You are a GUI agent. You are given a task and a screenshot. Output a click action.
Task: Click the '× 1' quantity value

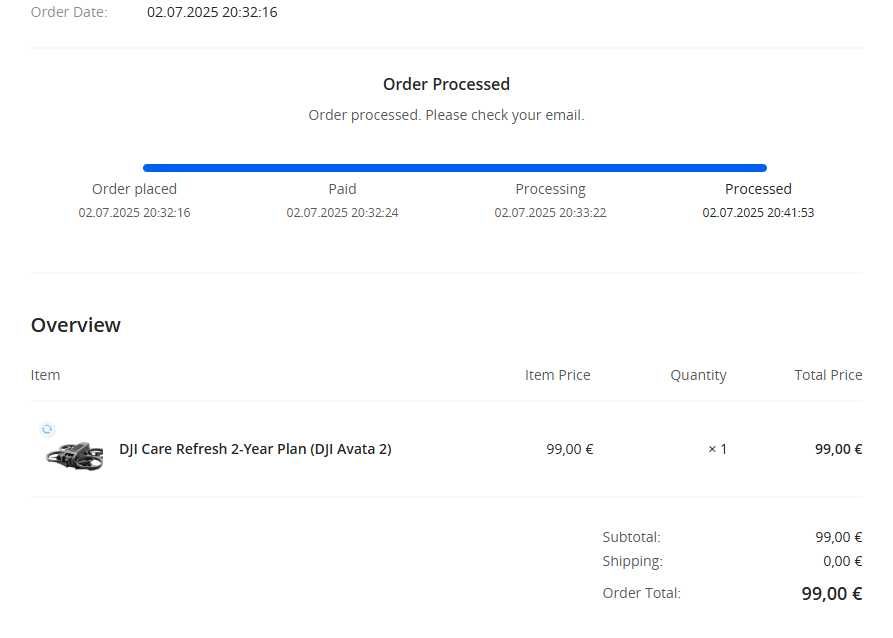pyautogui.click(x=717, y=449)
